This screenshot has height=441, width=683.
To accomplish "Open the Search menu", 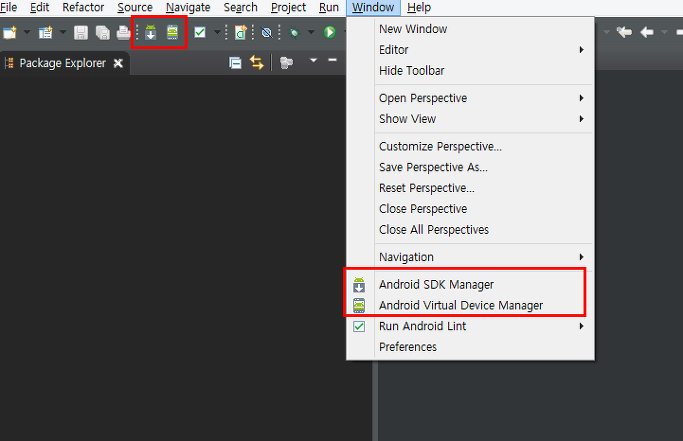I will 240,7.
